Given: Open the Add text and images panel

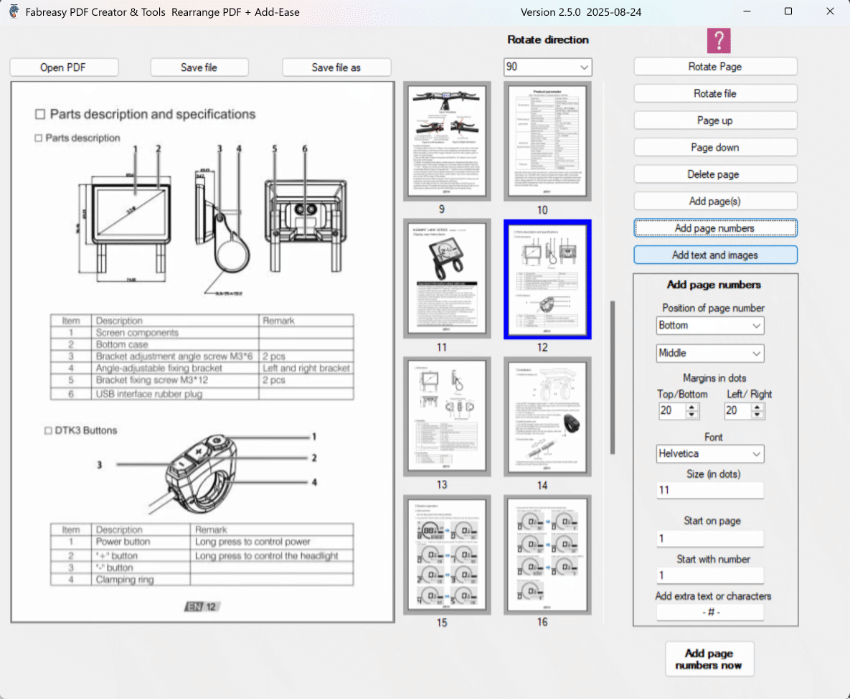Looking at the screenshot, I should [715, 255].
